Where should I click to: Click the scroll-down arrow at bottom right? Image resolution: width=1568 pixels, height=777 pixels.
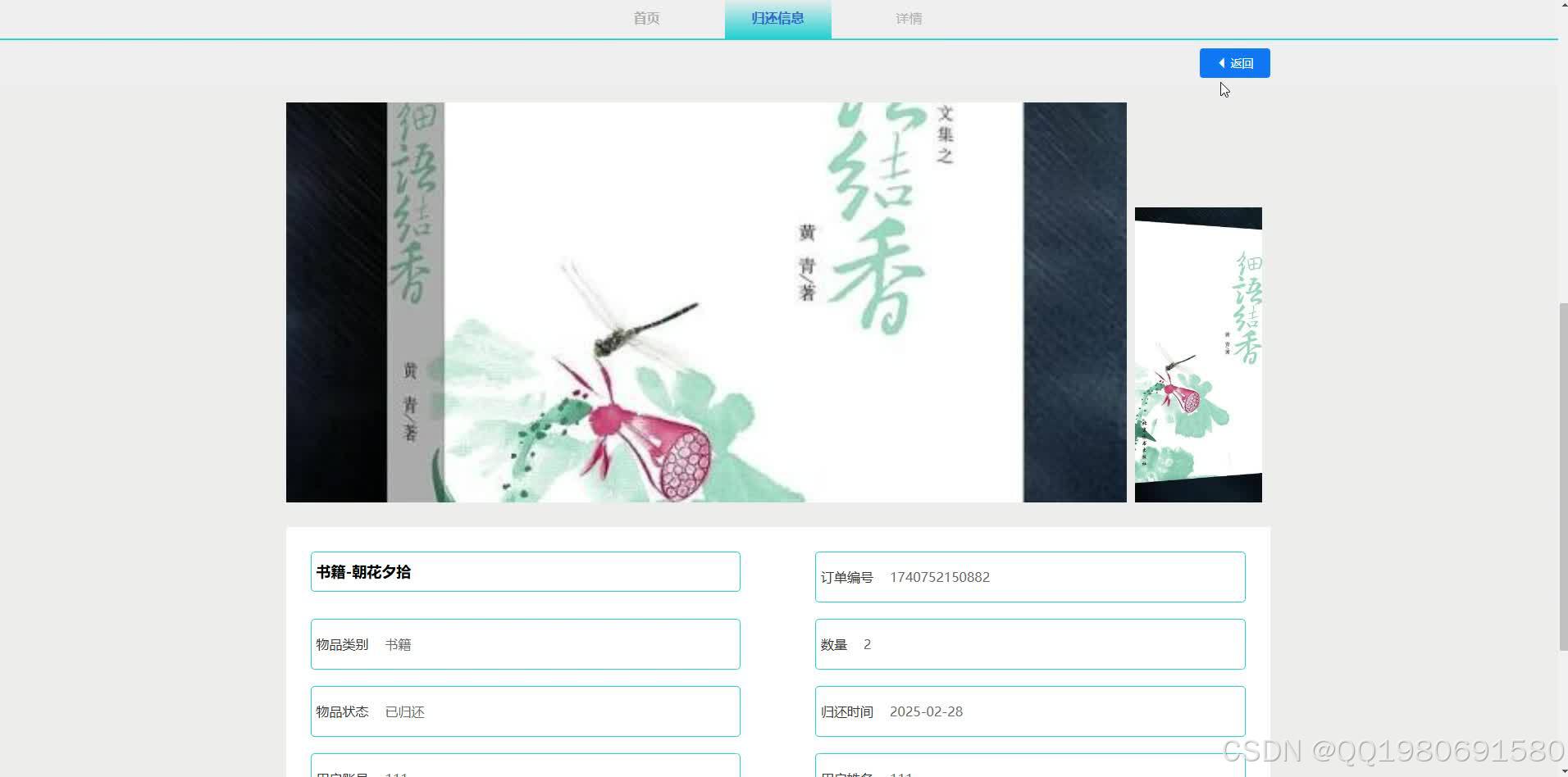[x=1561, y=771]
